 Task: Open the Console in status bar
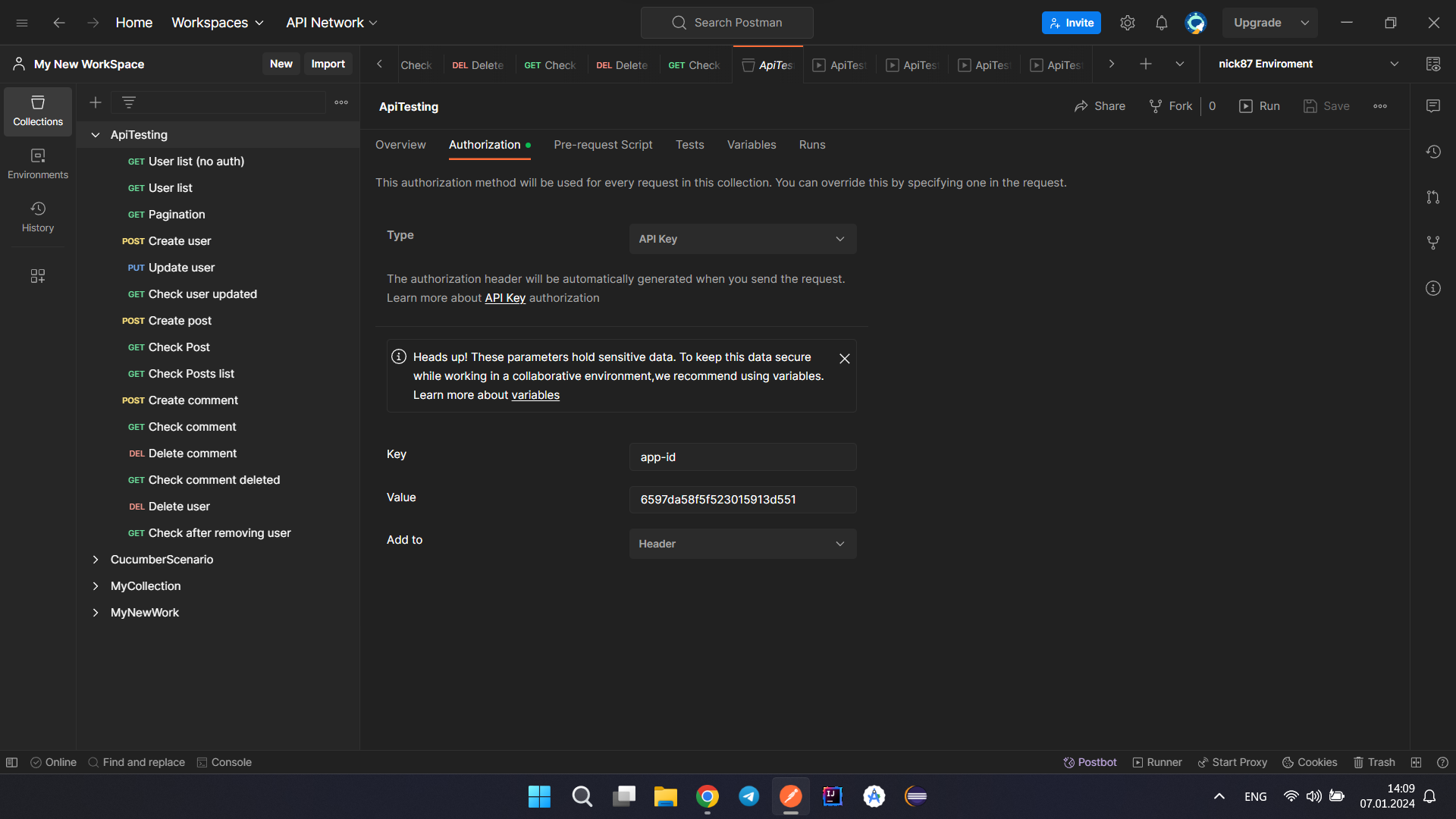(x=224, y=762)
